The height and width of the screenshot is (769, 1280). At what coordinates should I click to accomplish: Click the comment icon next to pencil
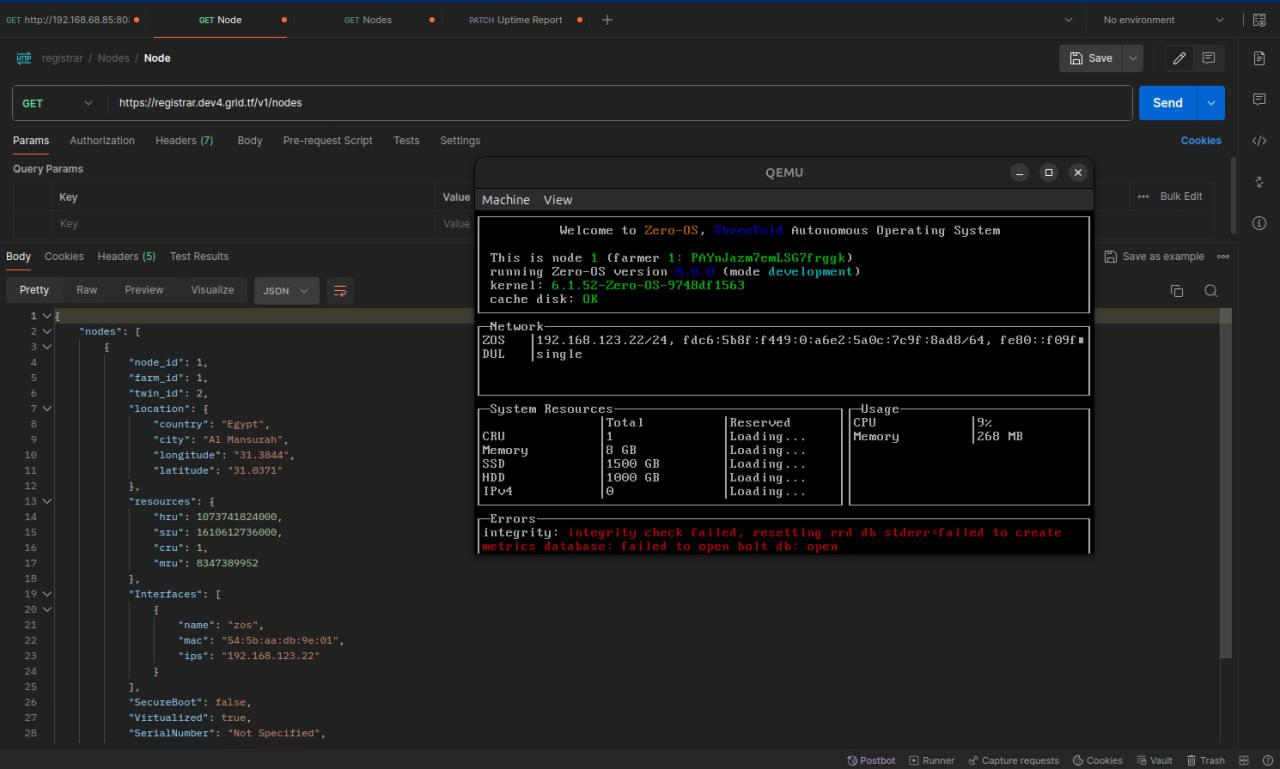pyautogui.click(x=1209, y=58)
